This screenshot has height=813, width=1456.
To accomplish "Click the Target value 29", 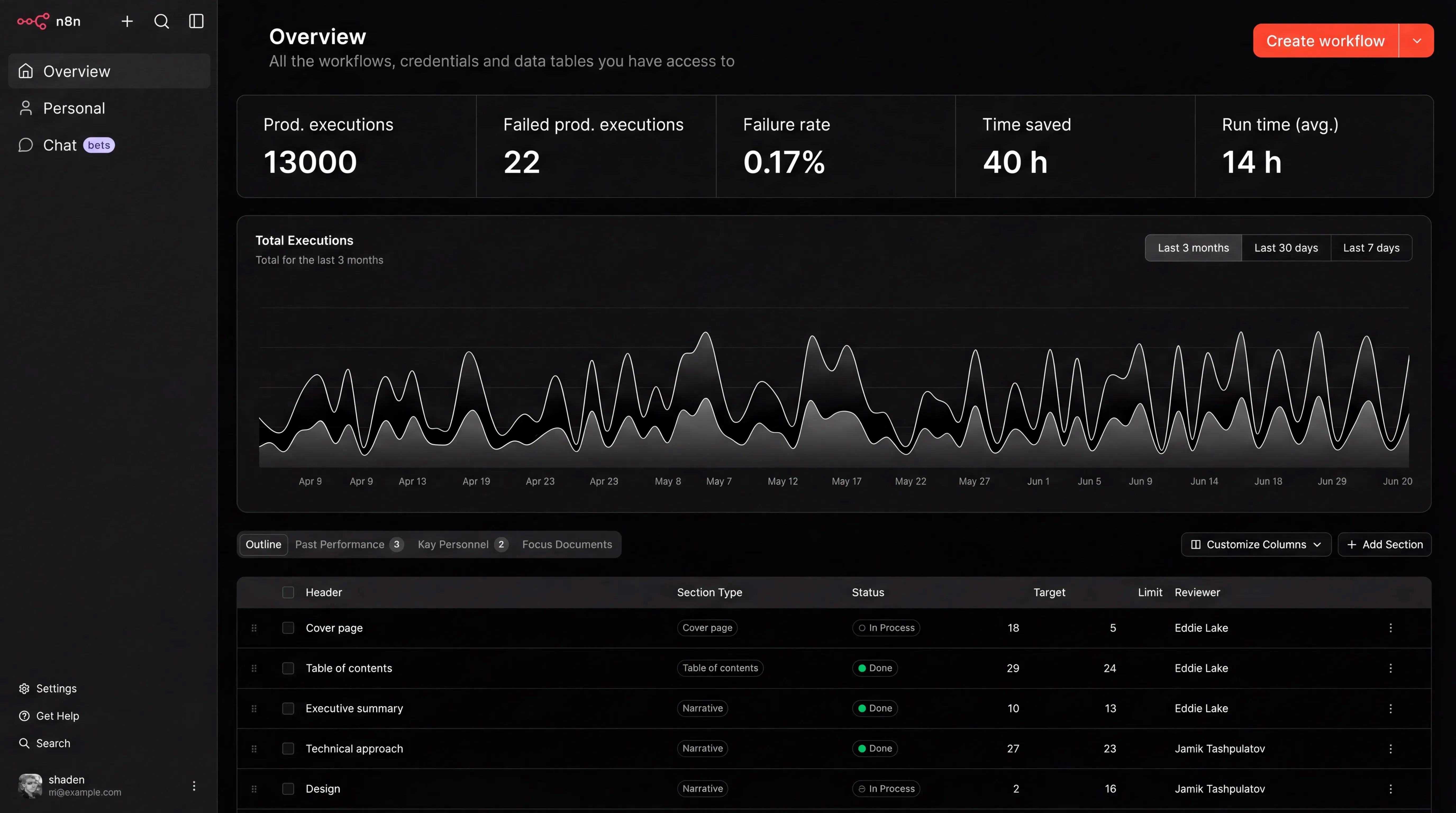I will 1013,668.
